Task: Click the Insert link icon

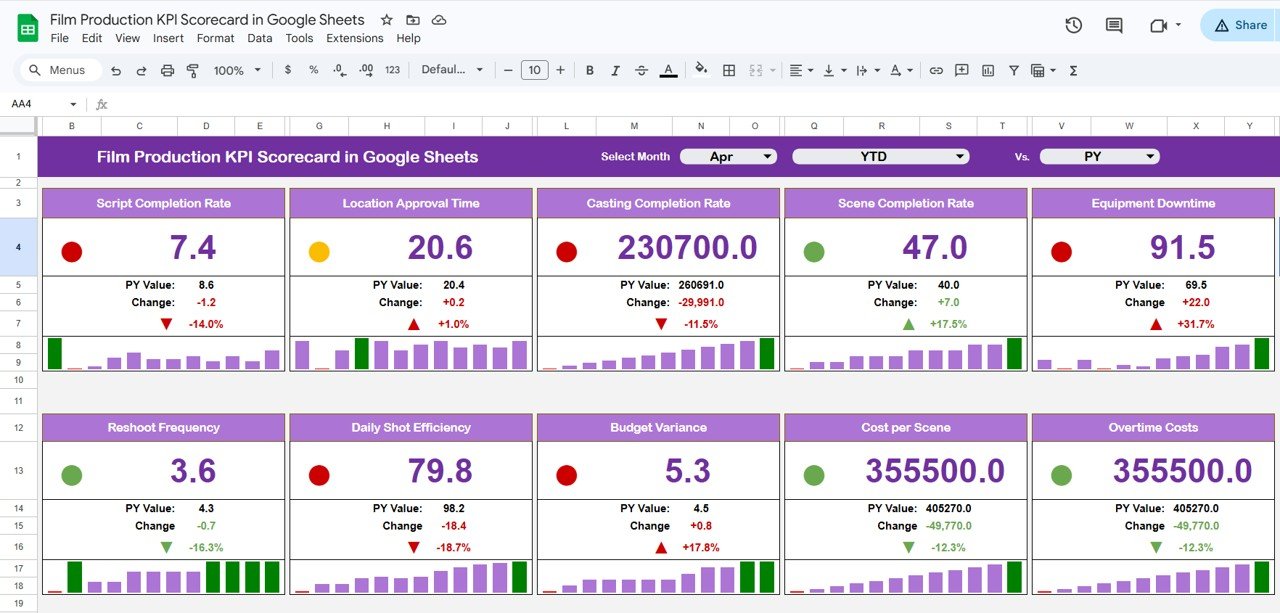Action: click(x=937, y=70)
